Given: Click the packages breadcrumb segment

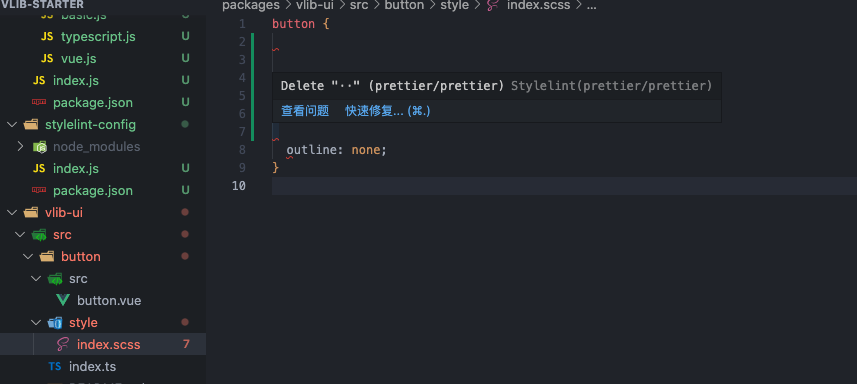Looking at the screenshot, I should point(251,5).
